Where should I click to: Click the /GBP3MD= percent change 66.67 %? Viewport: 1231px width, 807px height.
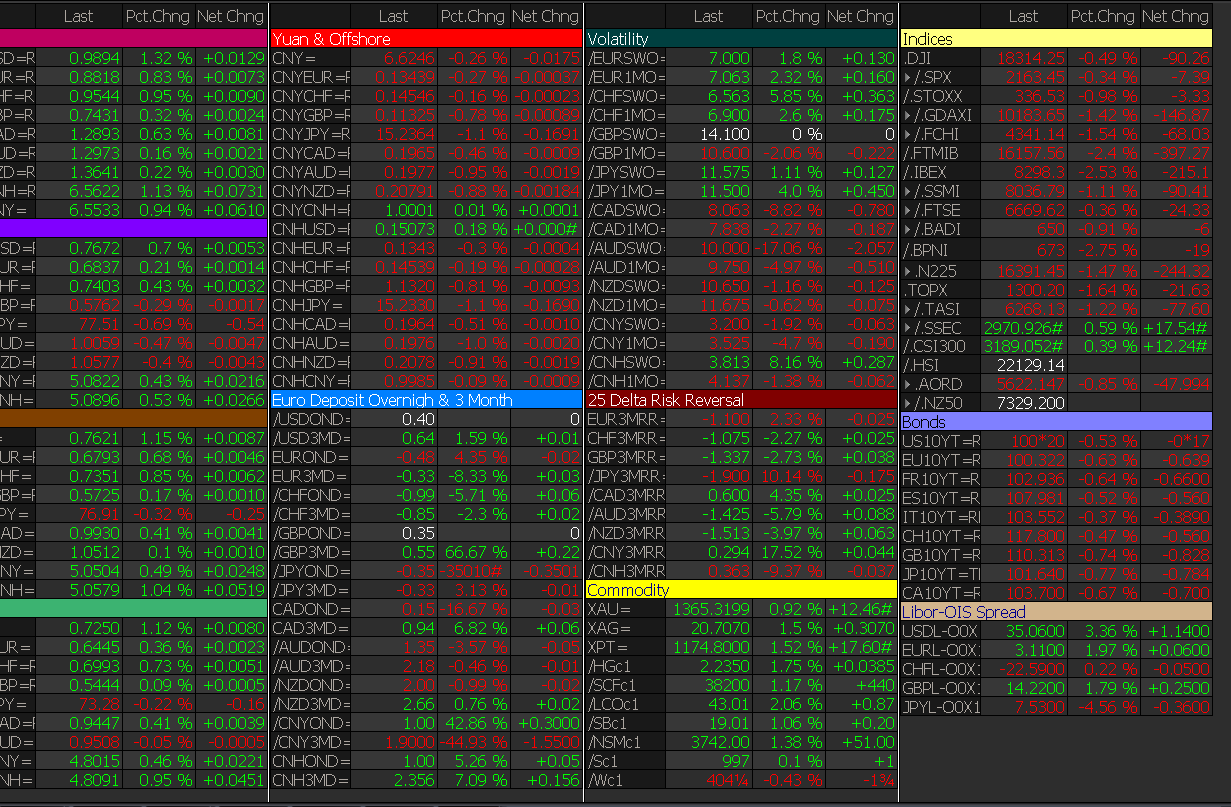click(478, 552)
